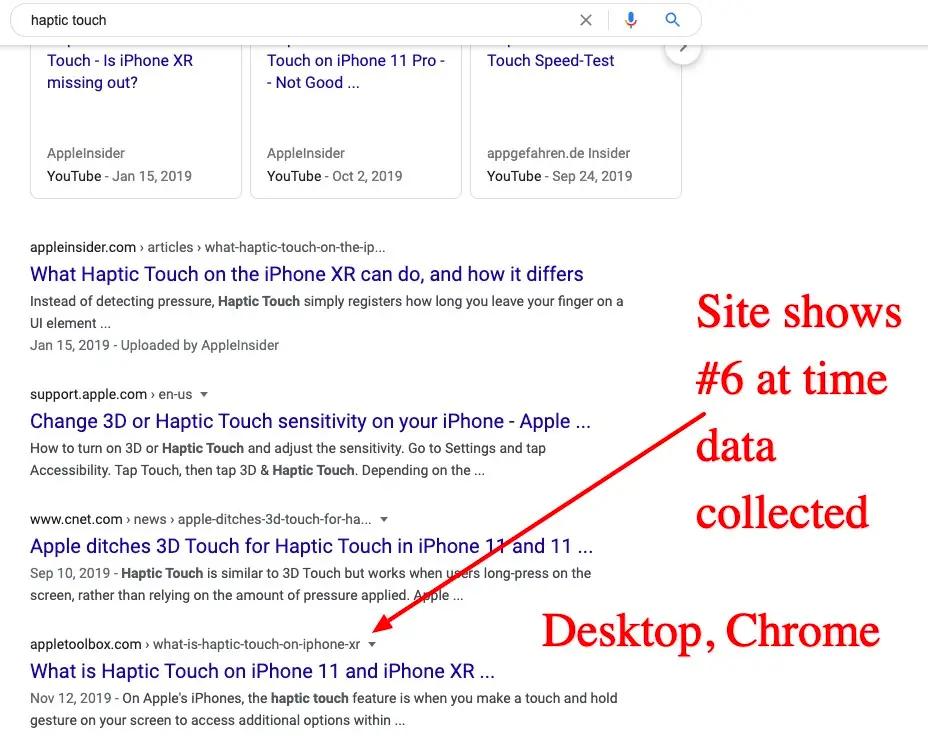Open "What is Haptic Touch on iPhone 11 and iPhone XR" result
The image size is (928, 748).
tap(262, 671)
